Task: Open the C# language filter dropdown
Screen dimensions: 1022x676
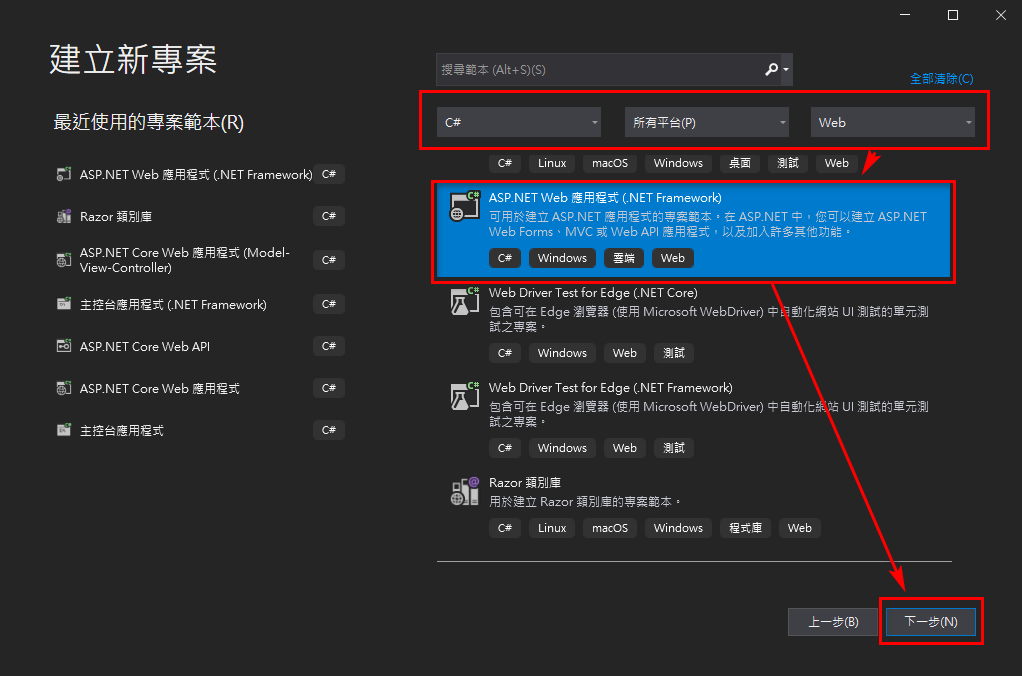Action: pyautogui.click(x=519, y=122)
